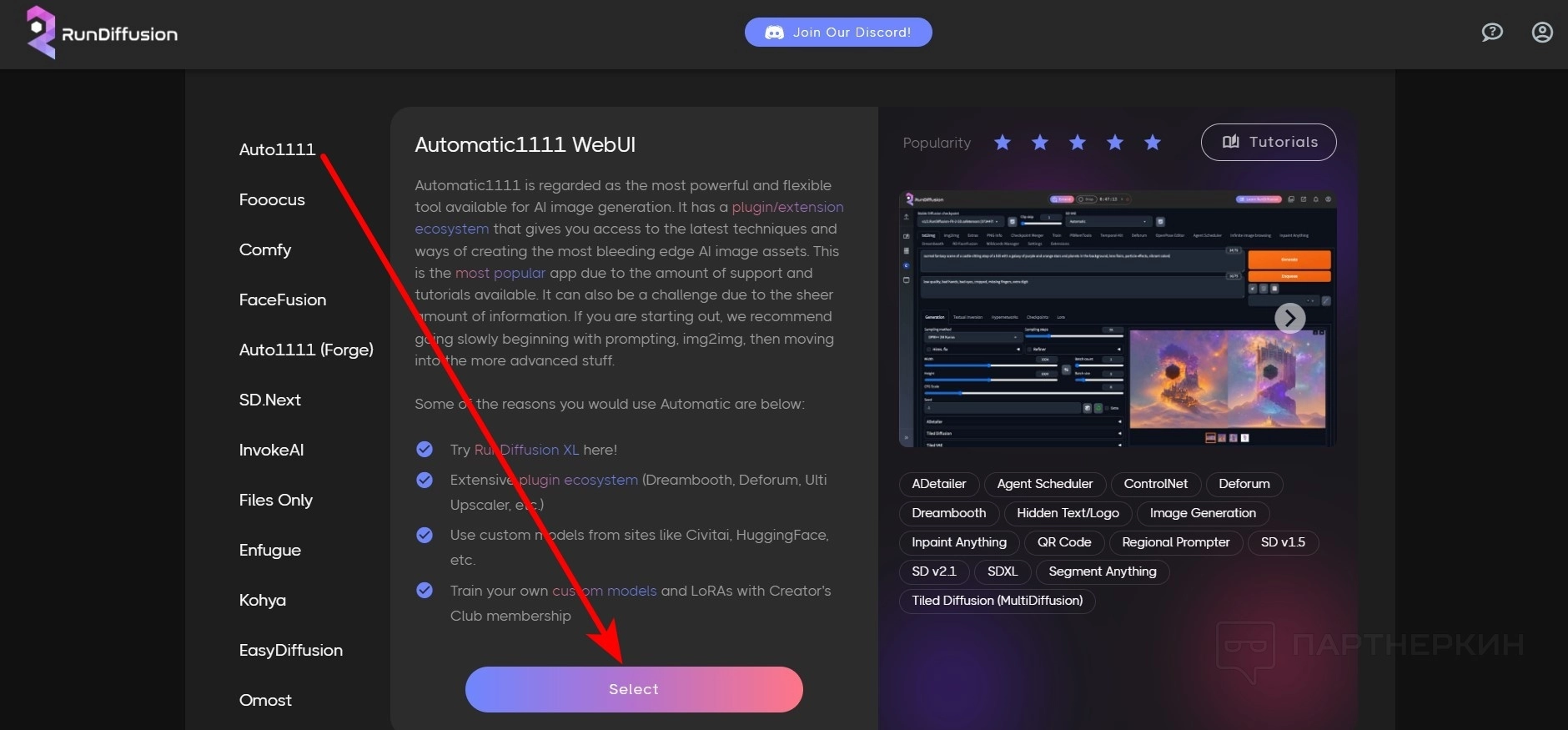Follow the 'most popular' link
1568x730 pixels.
pos(500,273)
